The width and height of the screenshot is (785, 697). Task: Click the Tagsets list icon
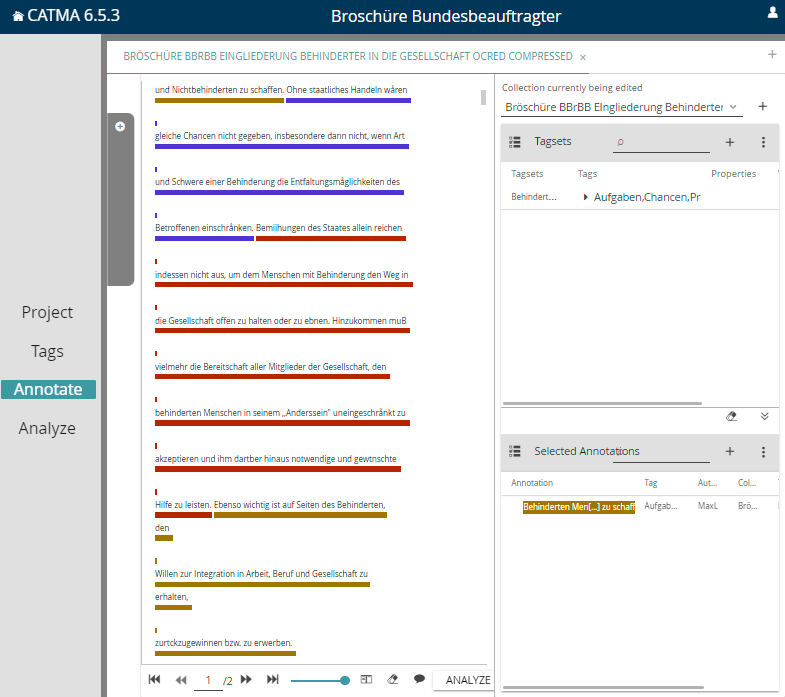(x=515, y=142)
